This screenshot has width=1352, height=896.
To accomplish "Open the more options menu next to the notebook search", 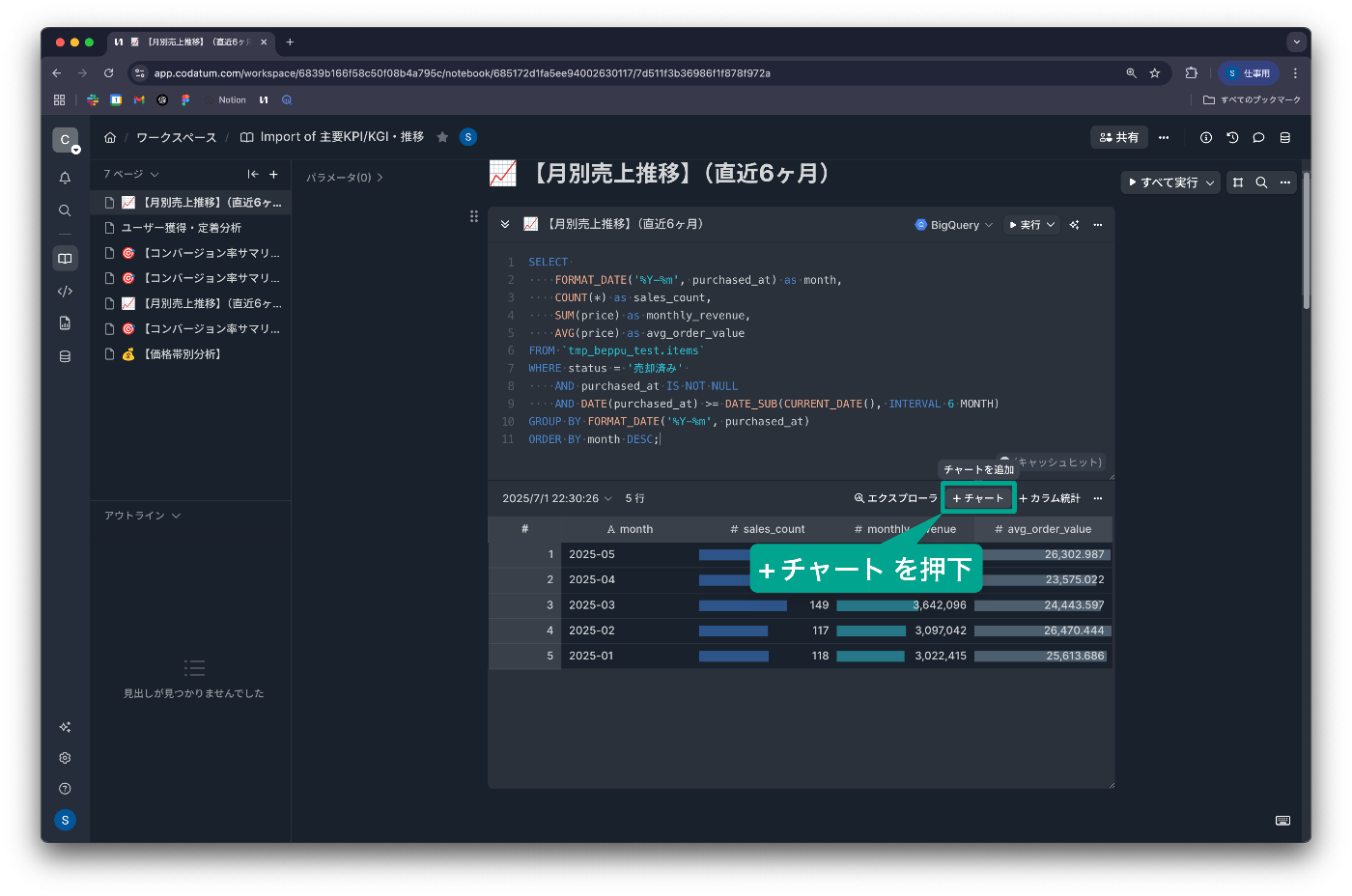I will pos(1284,182).
